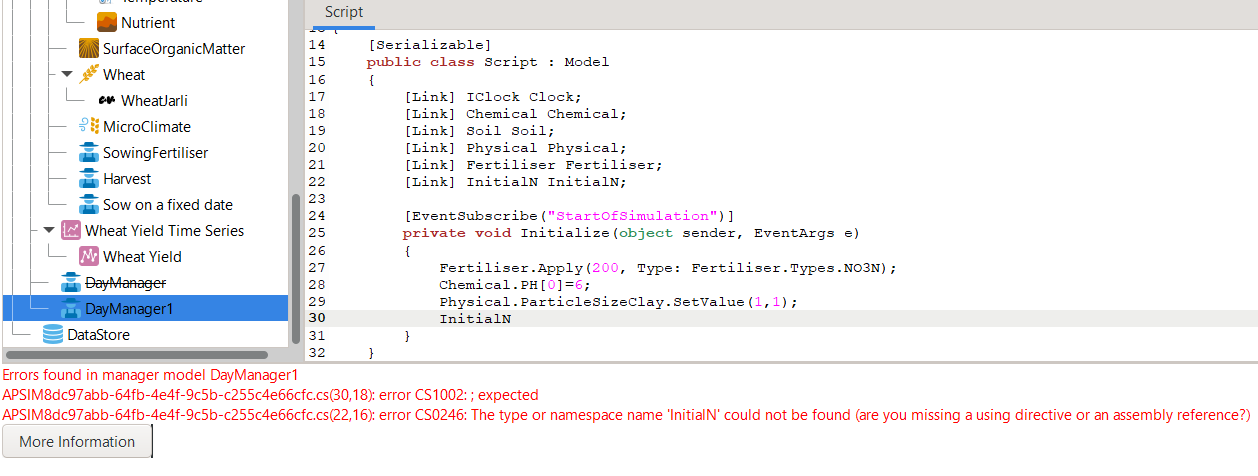Click the private void Initialize line

pyautogui.click(x=631, y=233)
